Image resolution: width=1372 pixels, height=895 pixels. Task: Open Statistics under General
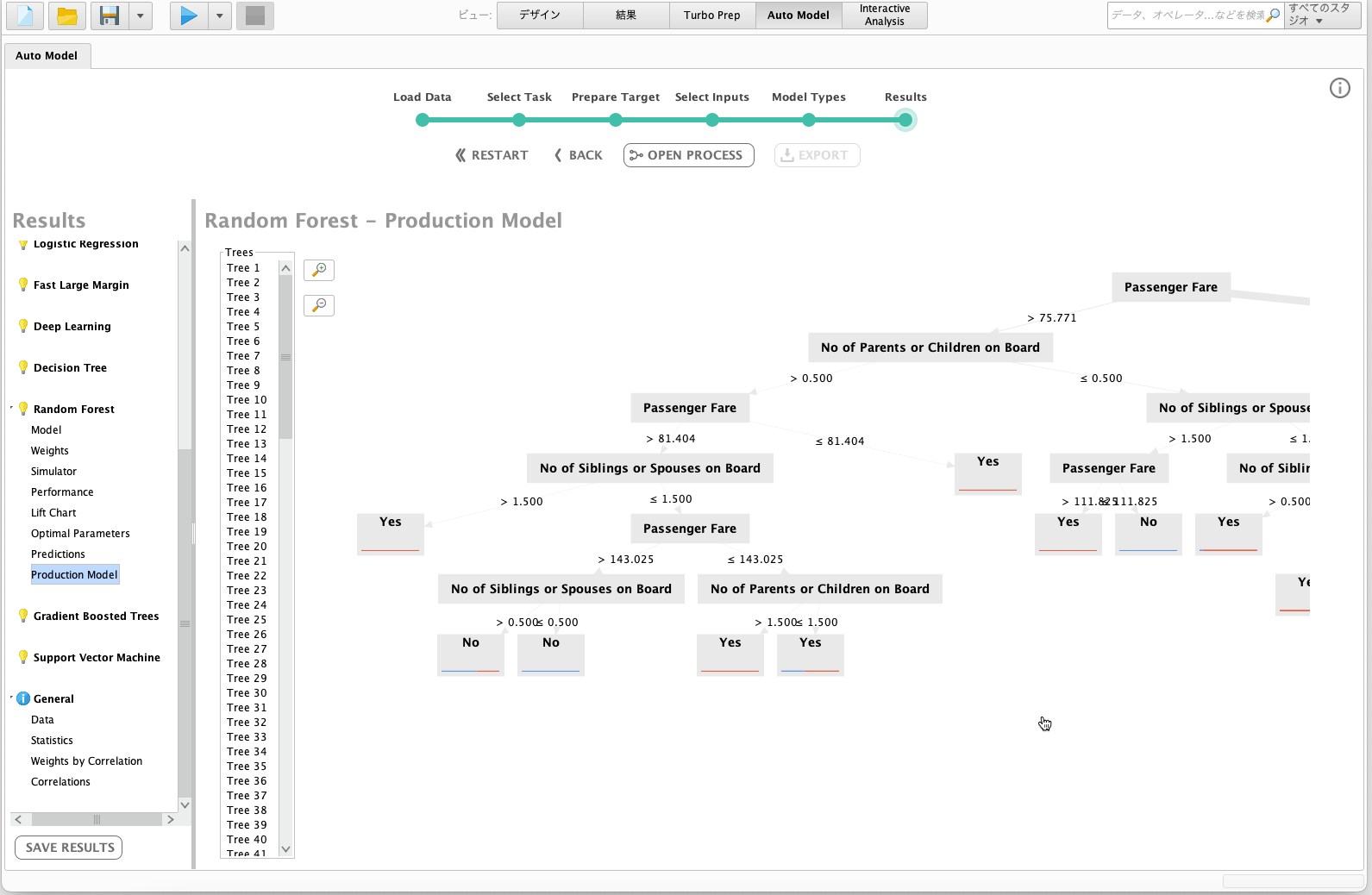pyautogui.click(x=52, y=740)
